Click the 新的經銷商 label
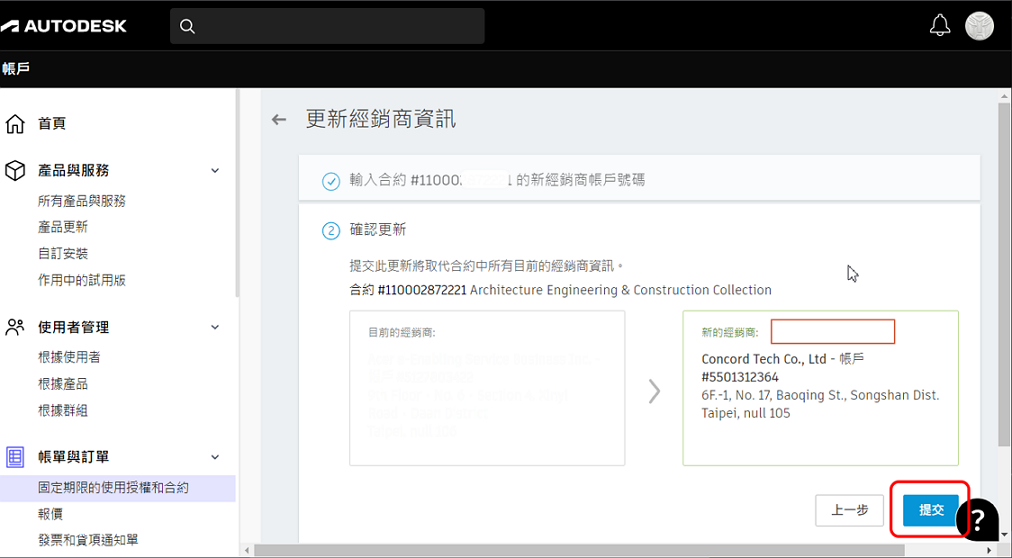 pos(731,332)
